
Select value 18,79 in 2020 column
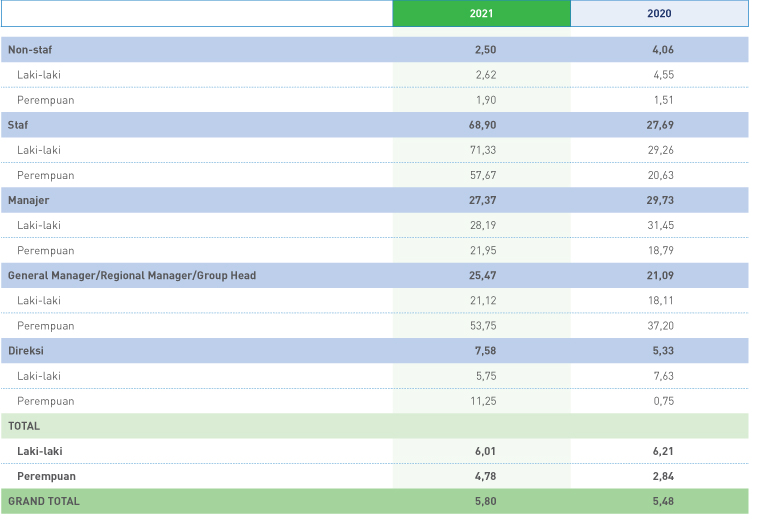tap(660, 250)
